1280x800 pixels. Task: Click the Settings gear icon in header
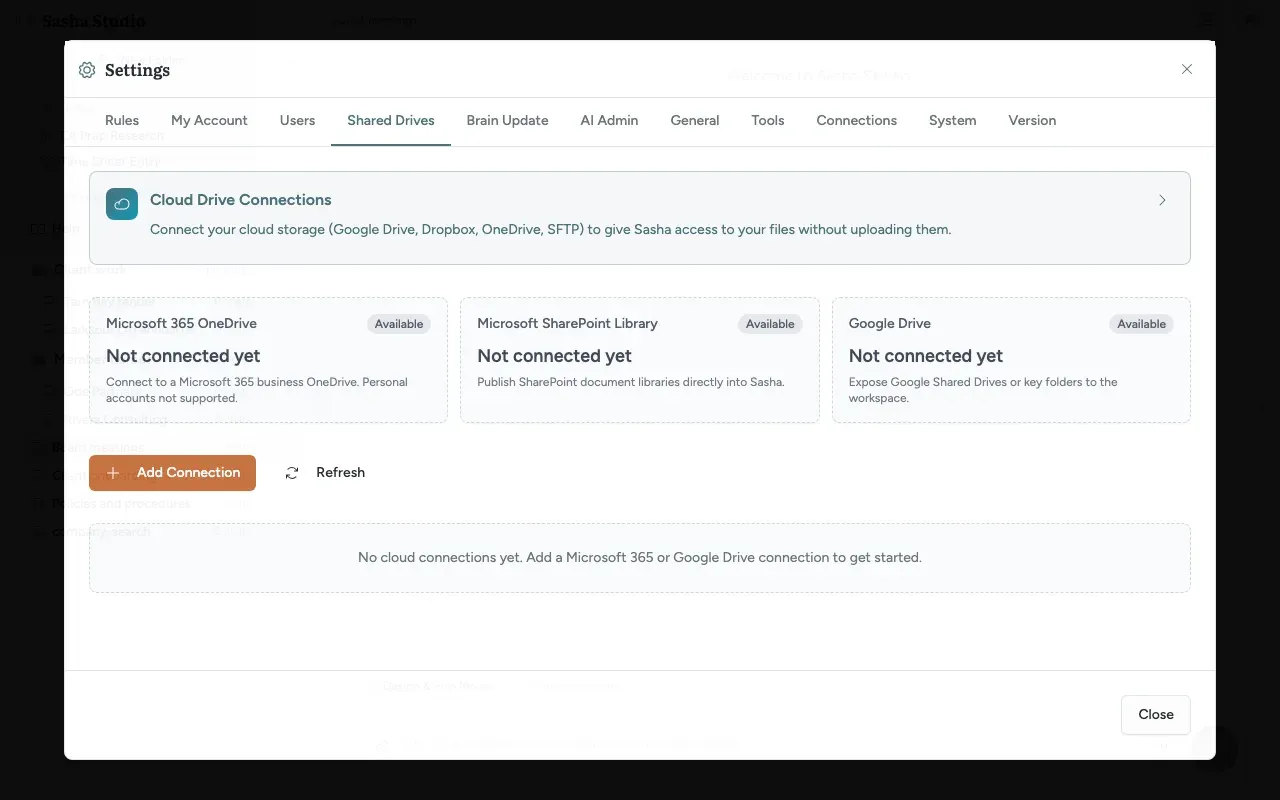[87, 70]
